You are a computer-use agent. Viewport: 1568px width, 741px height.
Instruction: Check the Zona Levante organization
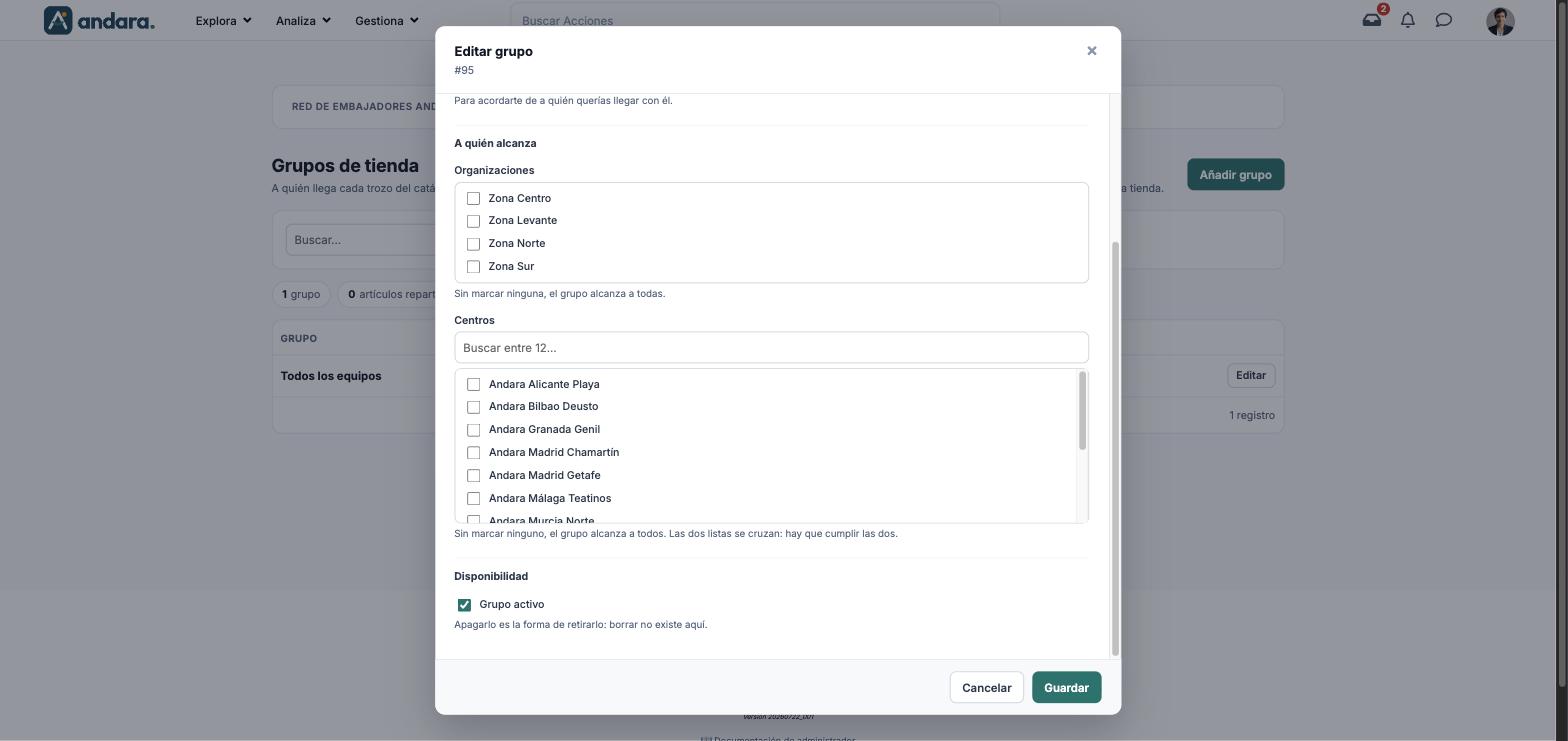tap(474, 221)
